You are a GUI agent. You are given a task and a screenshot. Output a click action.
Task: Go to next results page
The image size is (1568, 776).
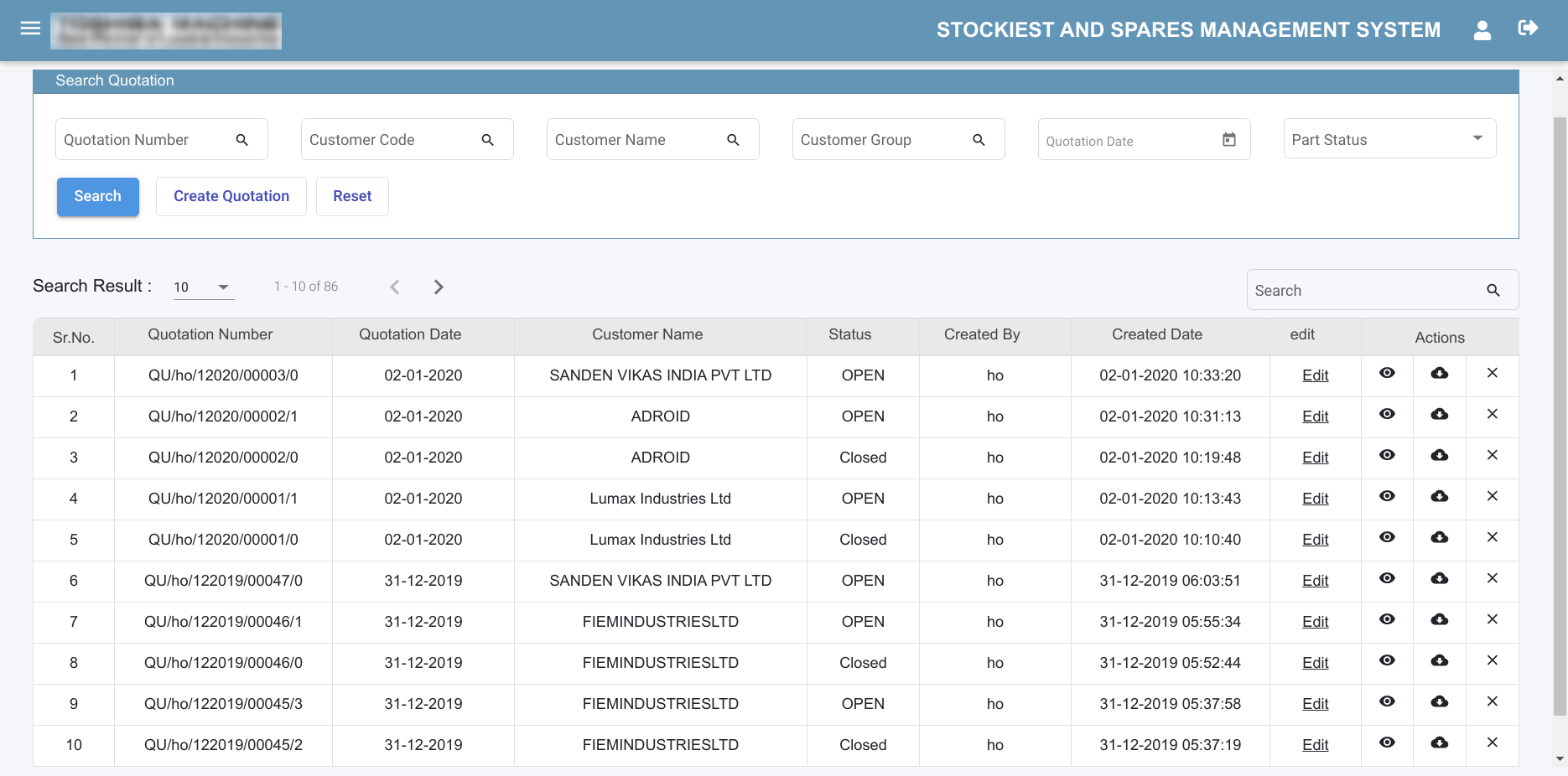(x=439, y=287)
